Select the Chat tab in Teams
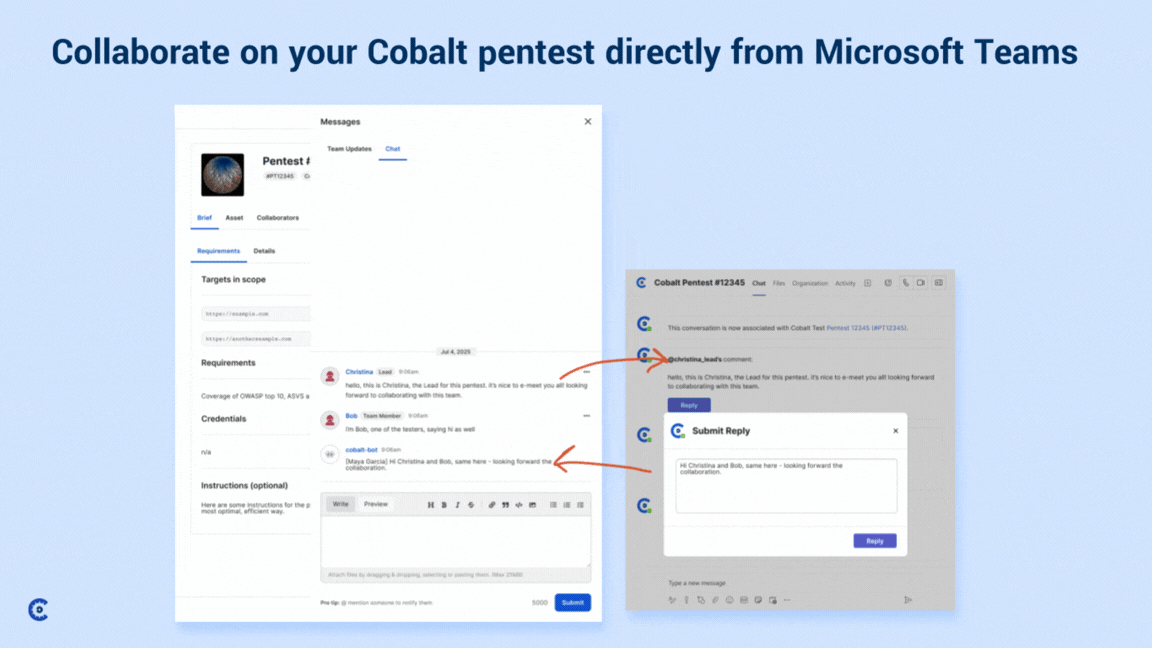 tap(759, 284)
